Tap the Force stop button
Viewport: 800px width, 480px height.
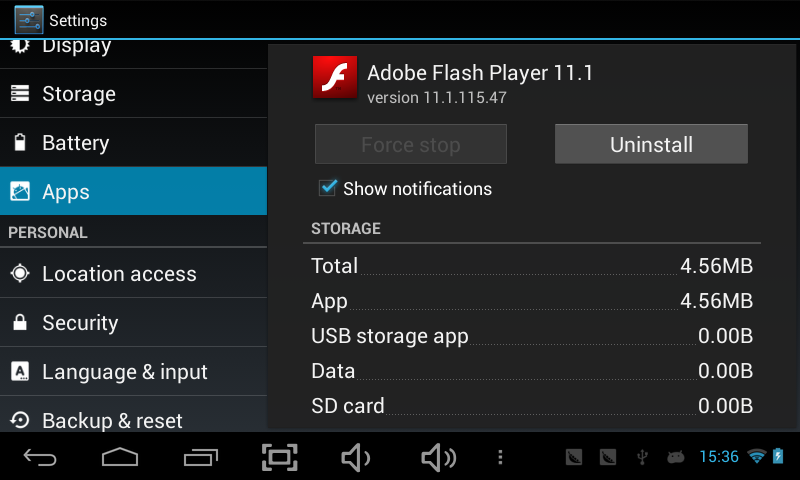pyautogui.click(x=411, y=144)
